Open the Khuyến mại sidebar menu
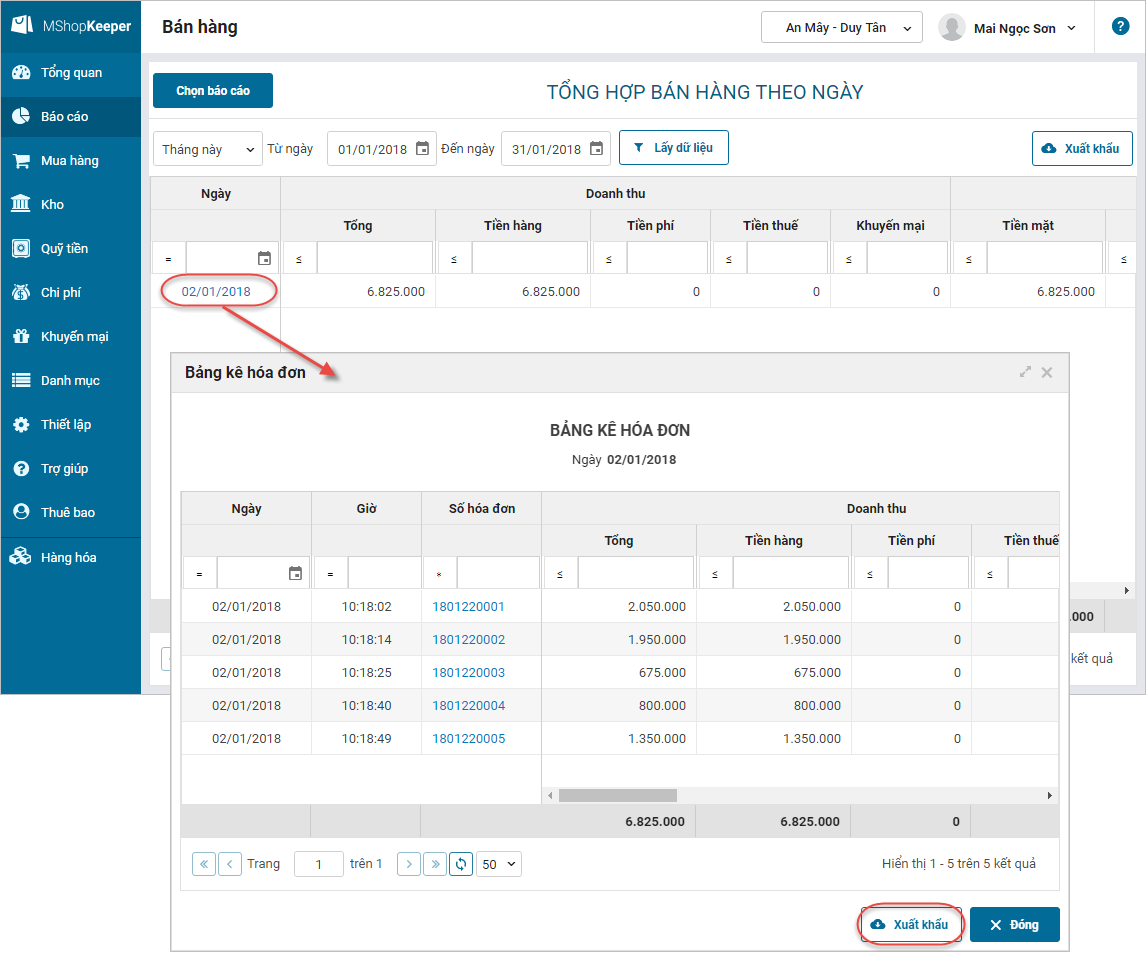The image size is (1146, 953). [74, 337]
